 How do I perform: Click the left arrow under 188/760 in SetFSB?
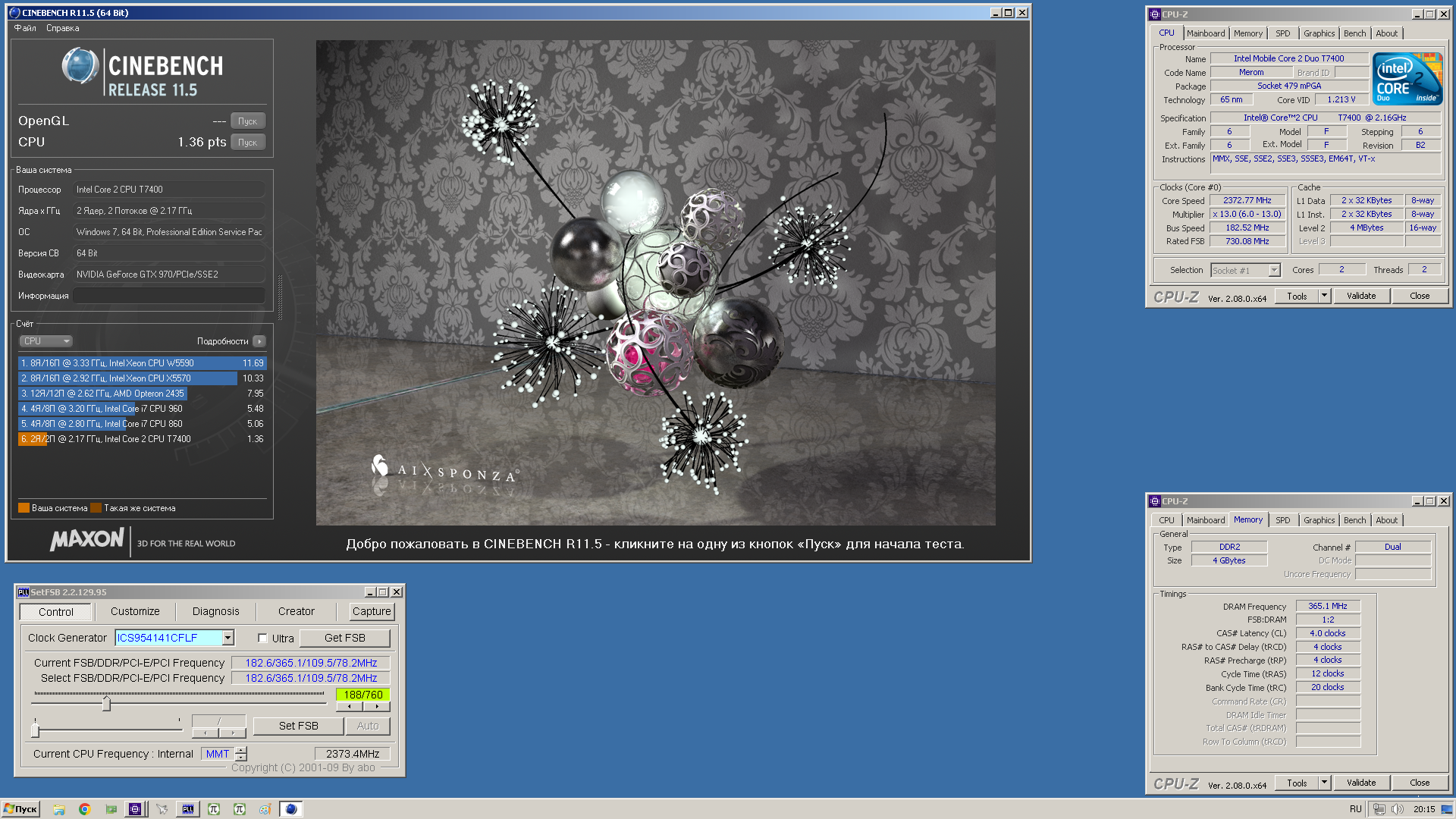[x=349, y=707]
